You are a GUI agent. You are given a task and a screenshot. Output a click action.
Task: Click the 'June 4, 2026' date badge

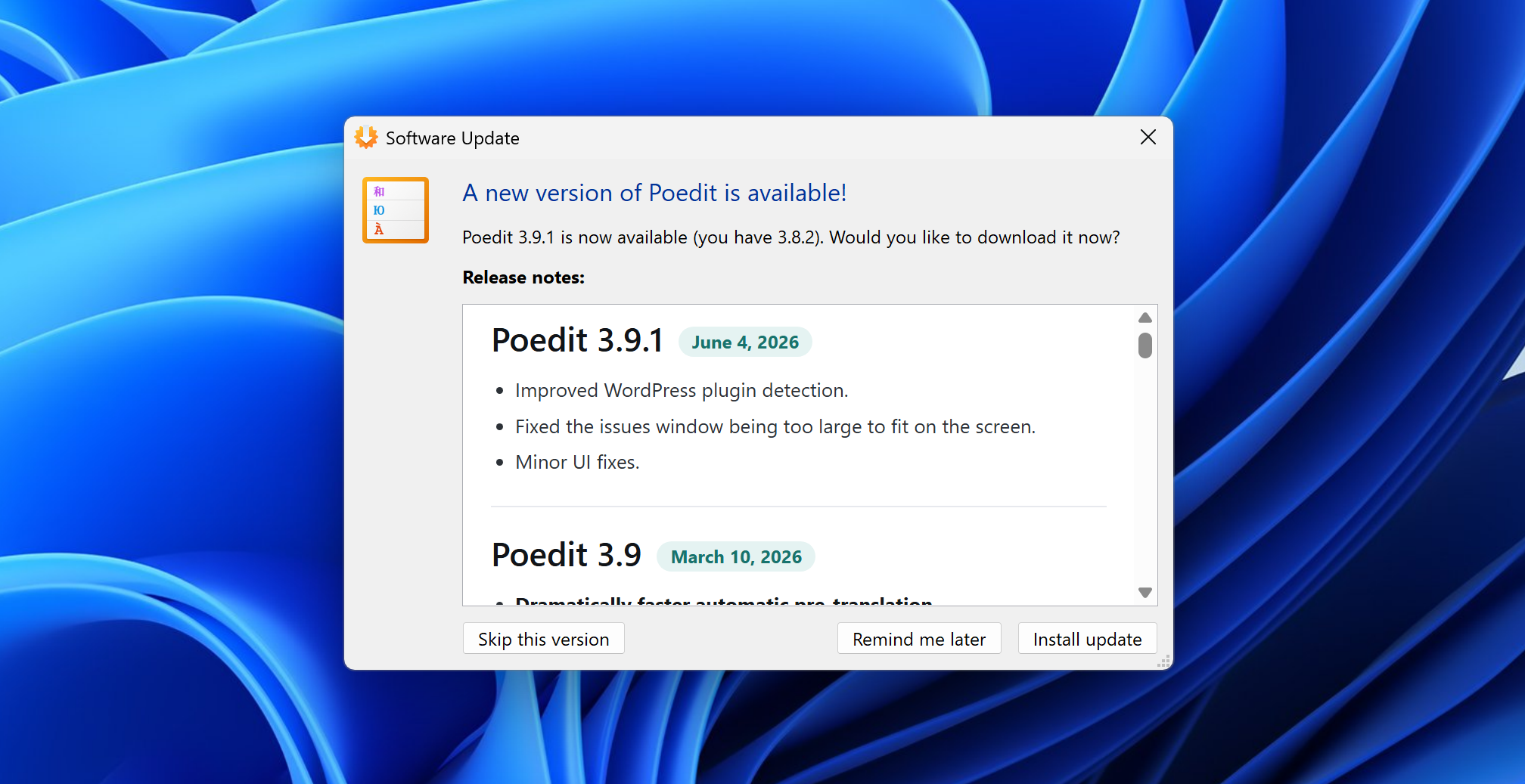point(745,342)
